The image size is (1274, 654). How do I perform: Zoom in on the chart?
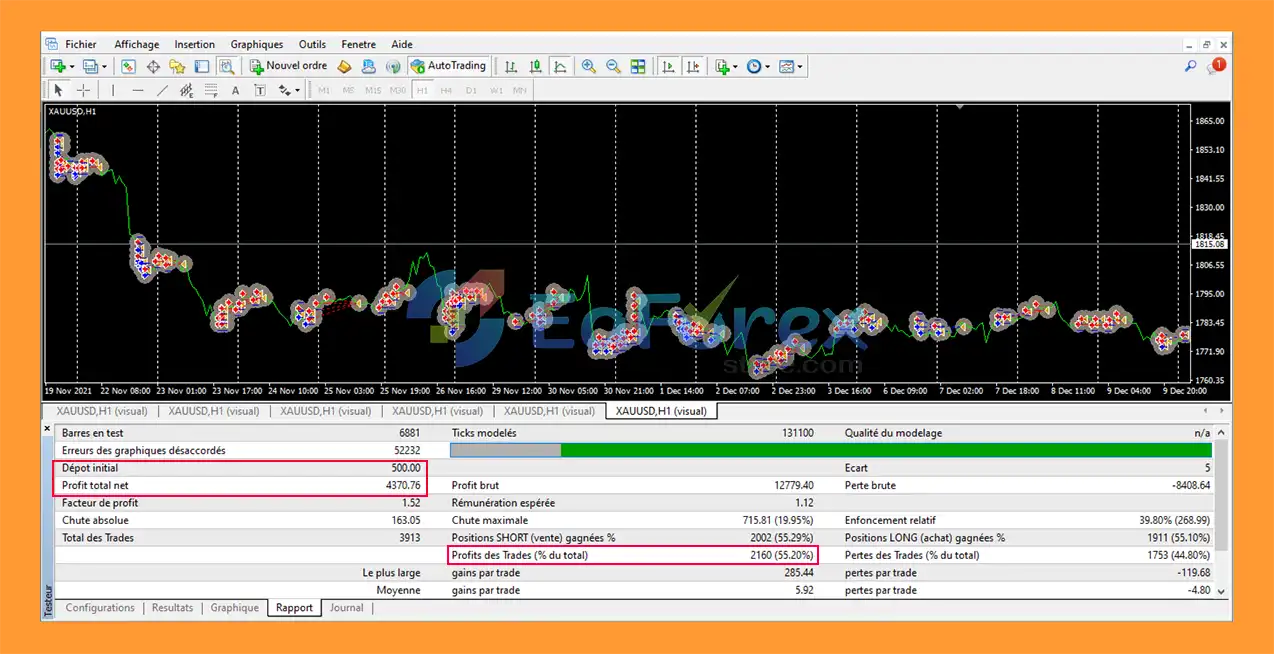(589, 67)
